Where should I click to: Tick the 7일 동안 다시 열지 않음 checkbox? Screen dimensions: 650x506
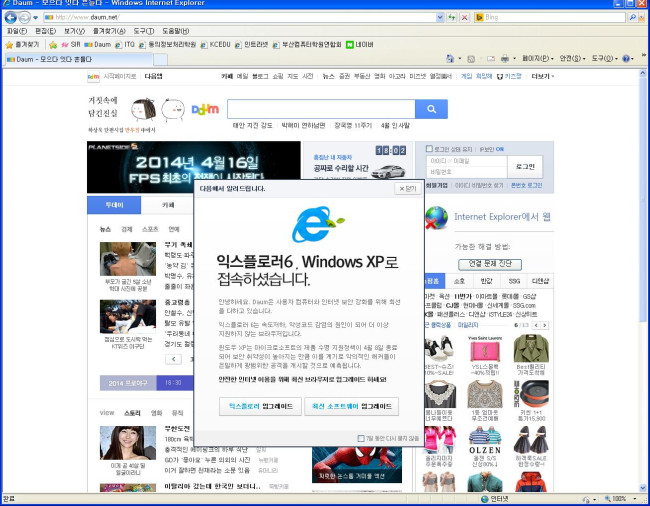point(361,438)
